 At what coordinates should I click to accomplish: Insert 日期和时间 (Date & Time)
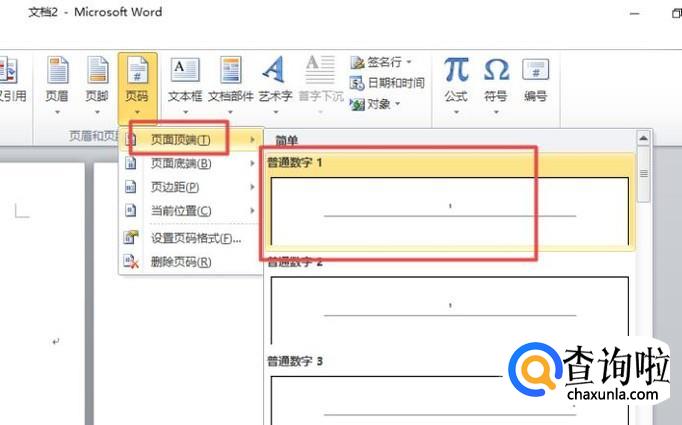pos(387,83)
